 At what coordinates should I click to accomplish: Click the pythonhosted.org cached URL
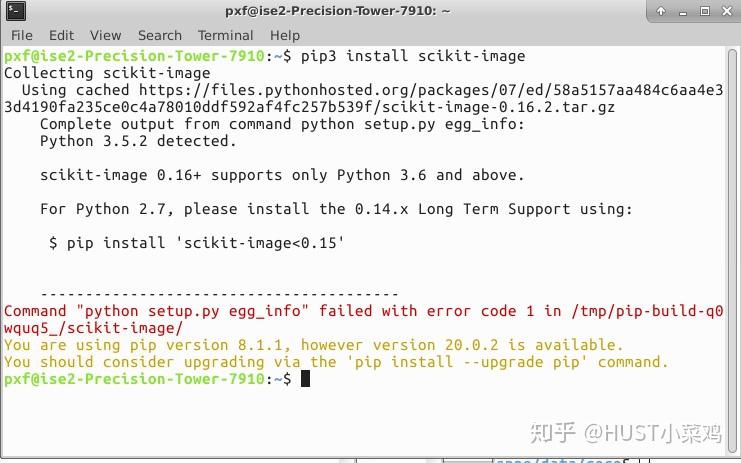coord(364,99)
